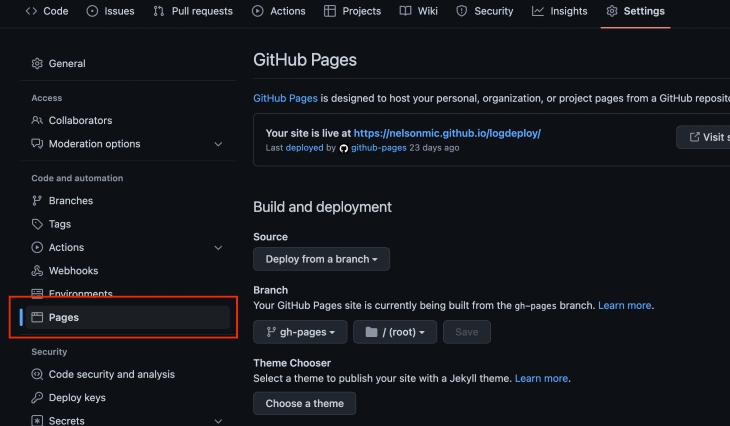This screenshot has width=730, height=426.
Task: Select Pages in the sidebar
Action: 128,317
